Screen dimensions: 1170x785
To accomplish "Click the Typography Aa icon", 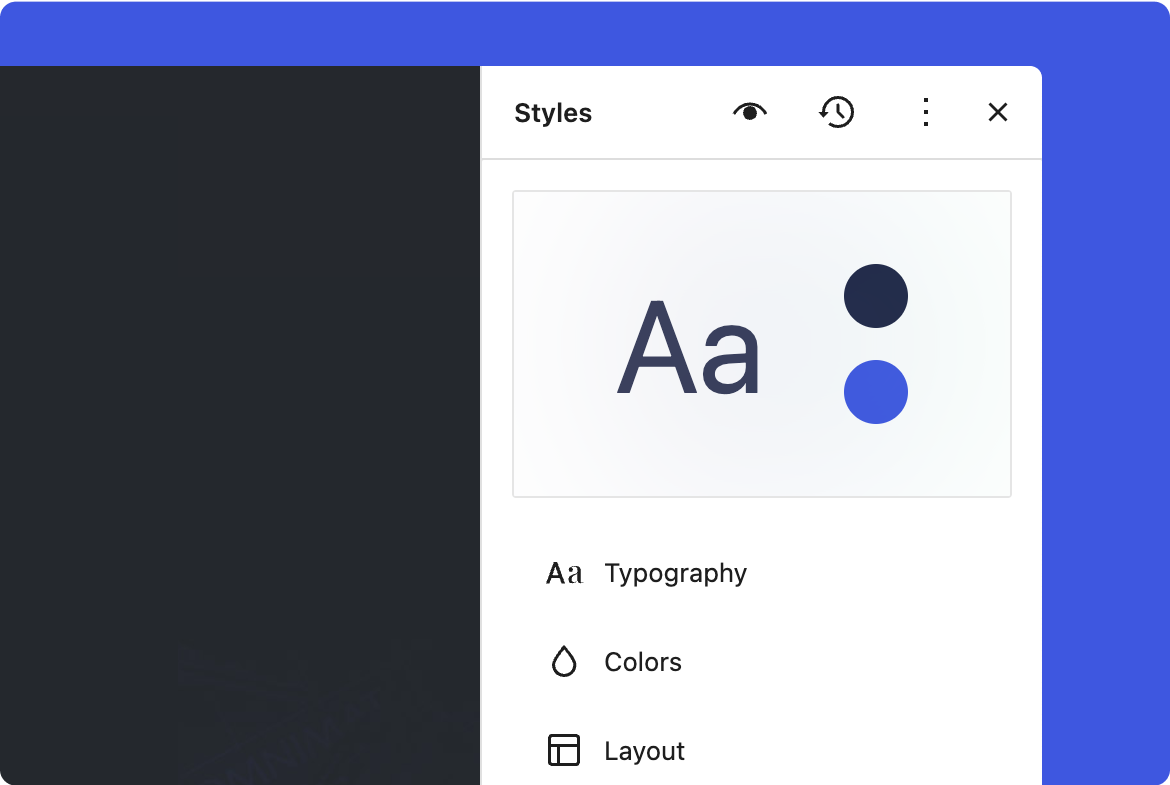I will [564, 573].
